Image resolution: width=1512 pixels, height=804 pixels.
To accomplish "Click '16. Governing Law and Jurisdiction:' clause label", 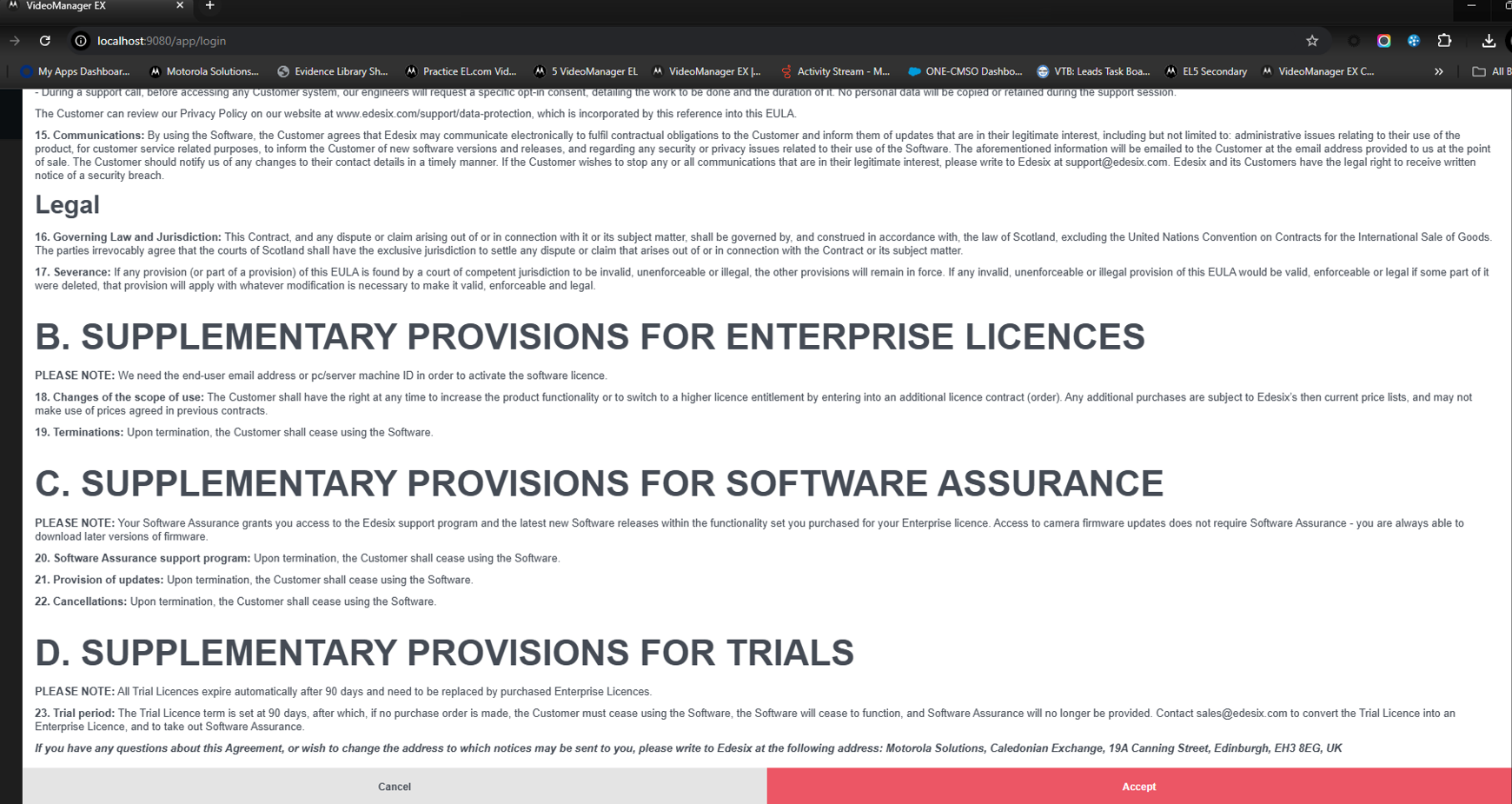I will pyautogui.click(x=128, y=237).
